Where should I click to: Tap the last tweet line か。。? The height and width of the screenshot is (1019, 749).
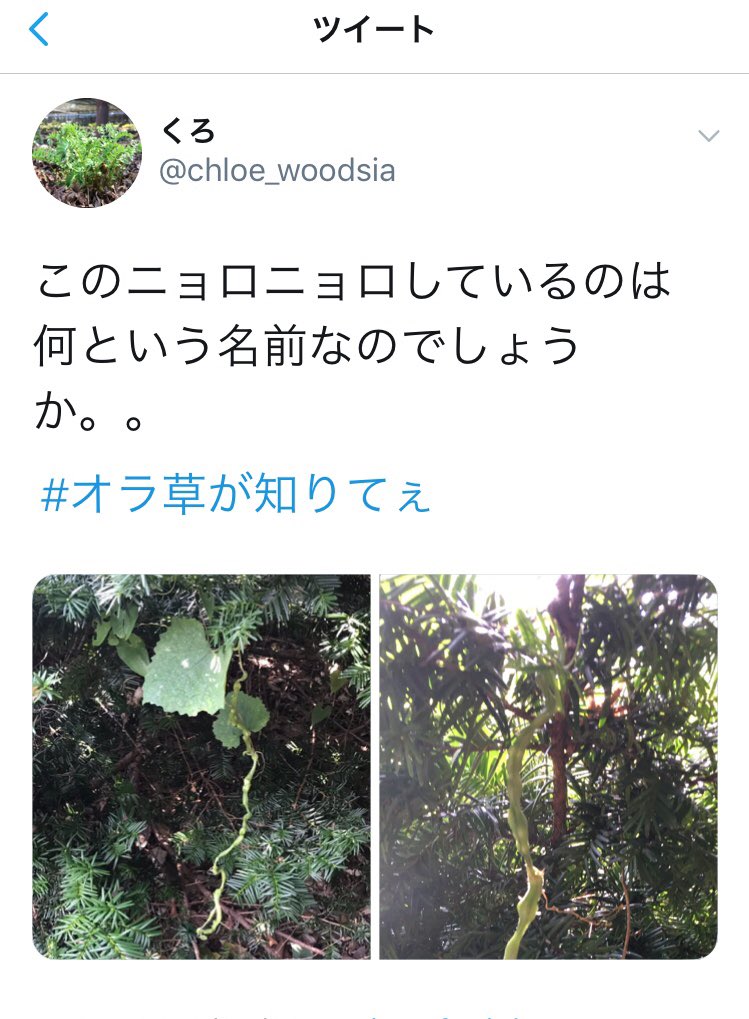coord(88,412)
